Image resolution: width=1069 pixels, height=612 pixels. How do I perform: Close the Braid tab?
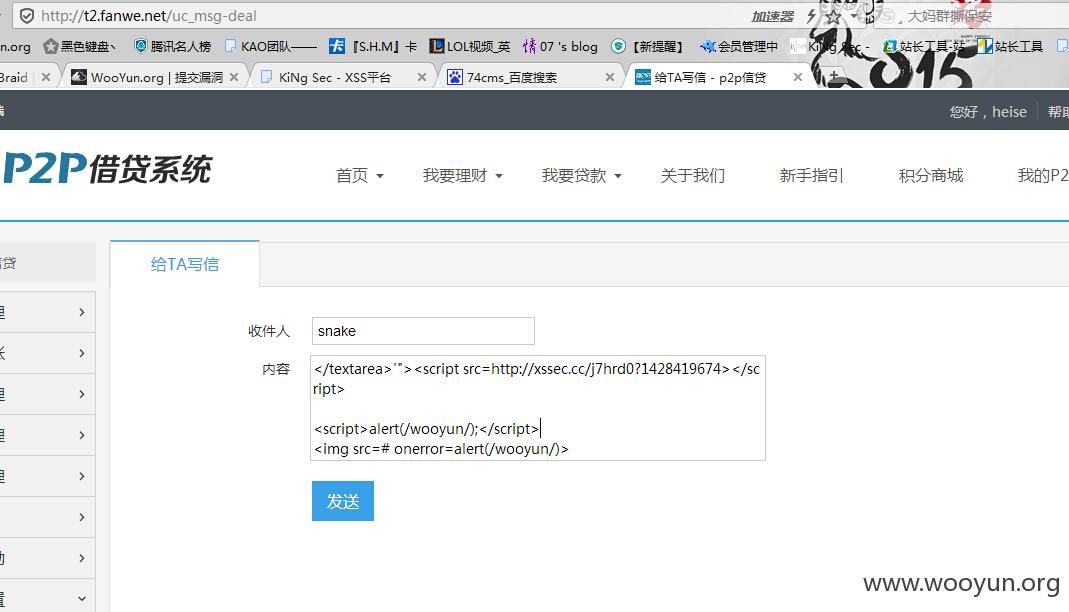coord(46,77)
